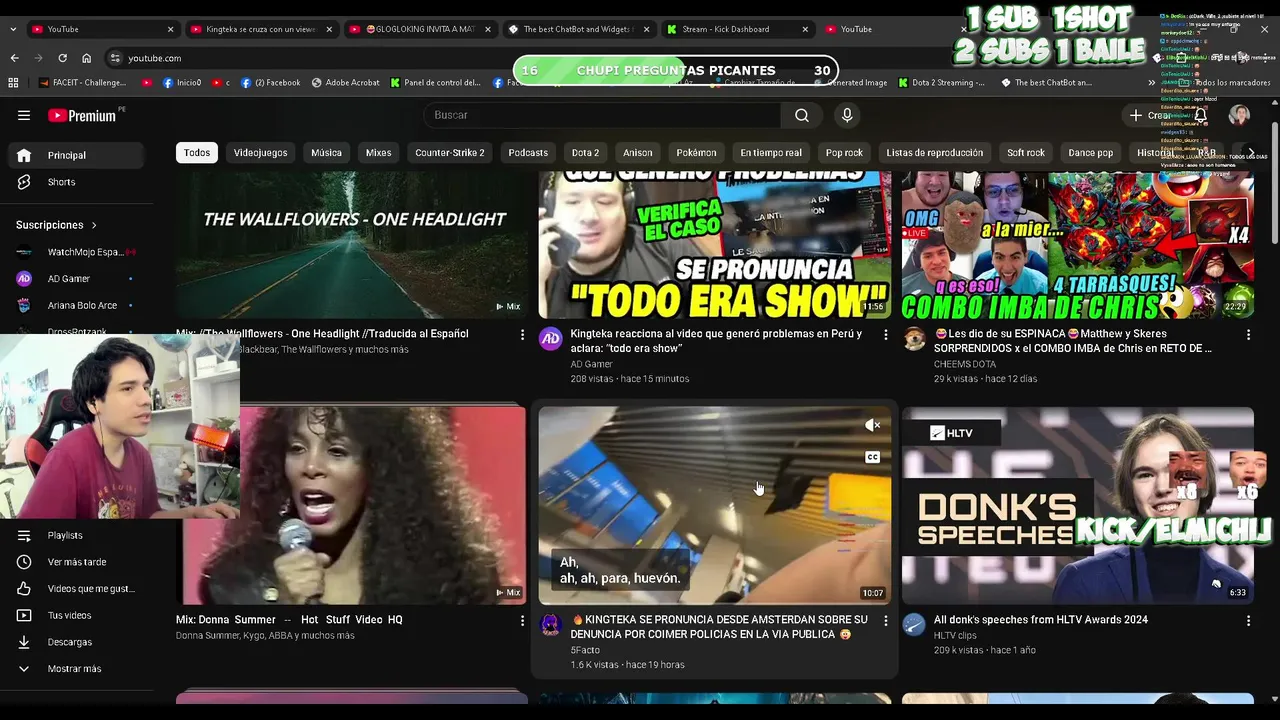The width and height of the screenshot is (1280, 720).
Task: Select the Videojuegos filter chip
Action: [260, 153]
